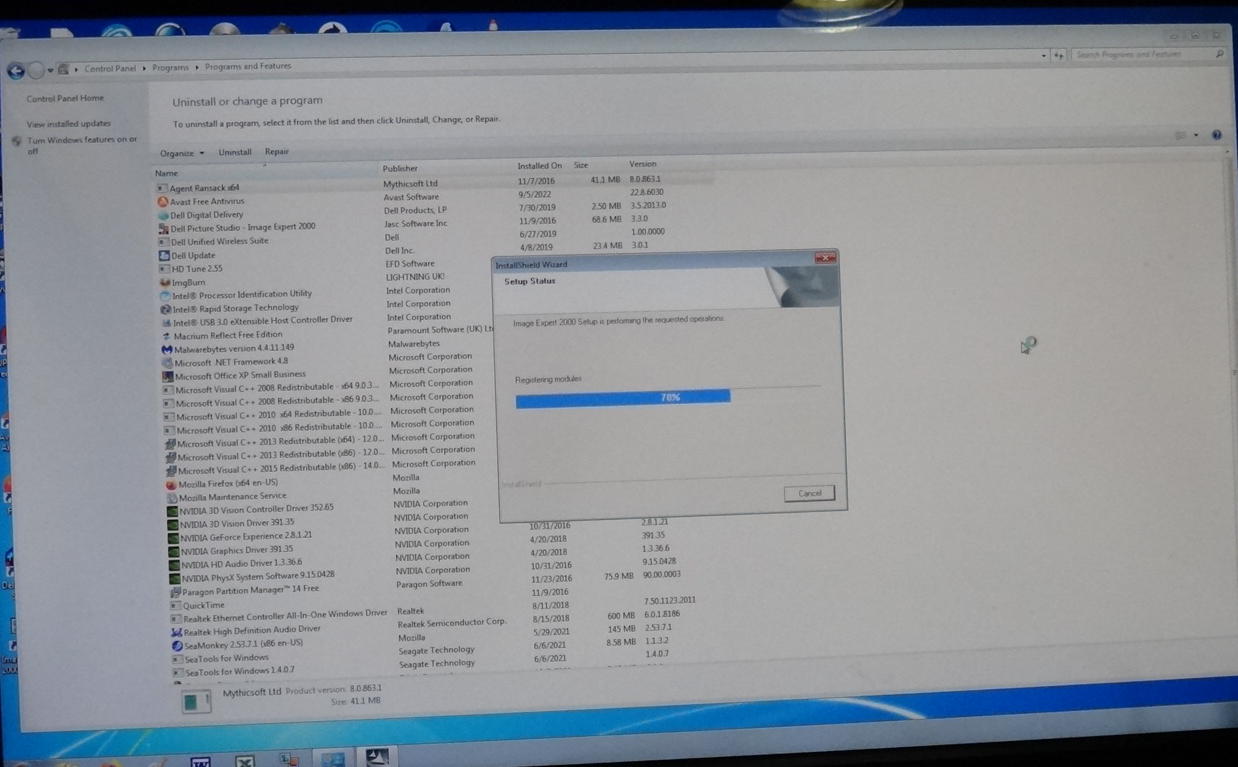This screenshot has height=767, width=1238.
Task: Click Uninstall in the toolbar
Action: click(235, 152)
